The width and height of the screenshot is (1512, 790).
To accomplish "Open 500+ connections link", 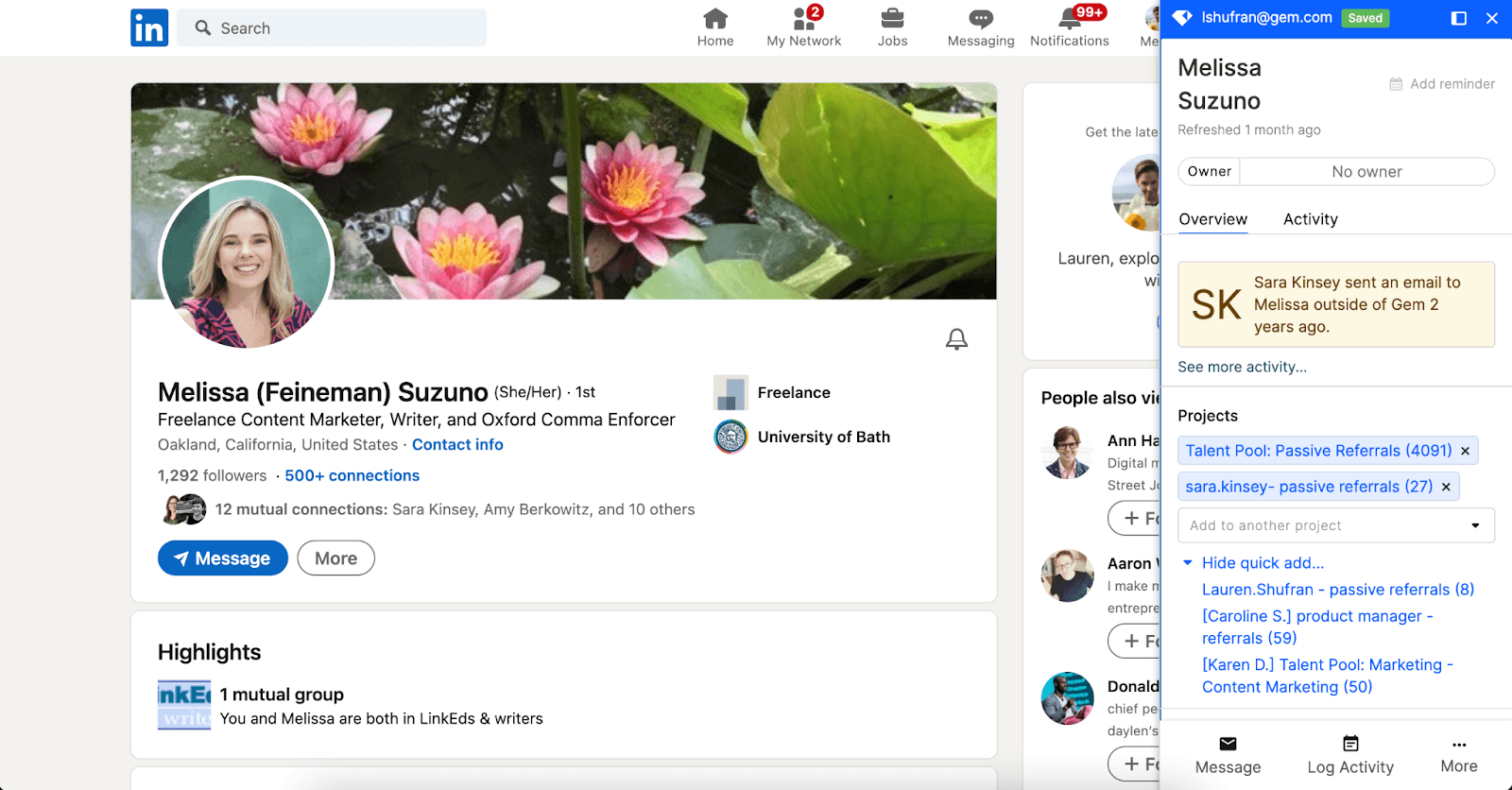I will coord(352,475).
